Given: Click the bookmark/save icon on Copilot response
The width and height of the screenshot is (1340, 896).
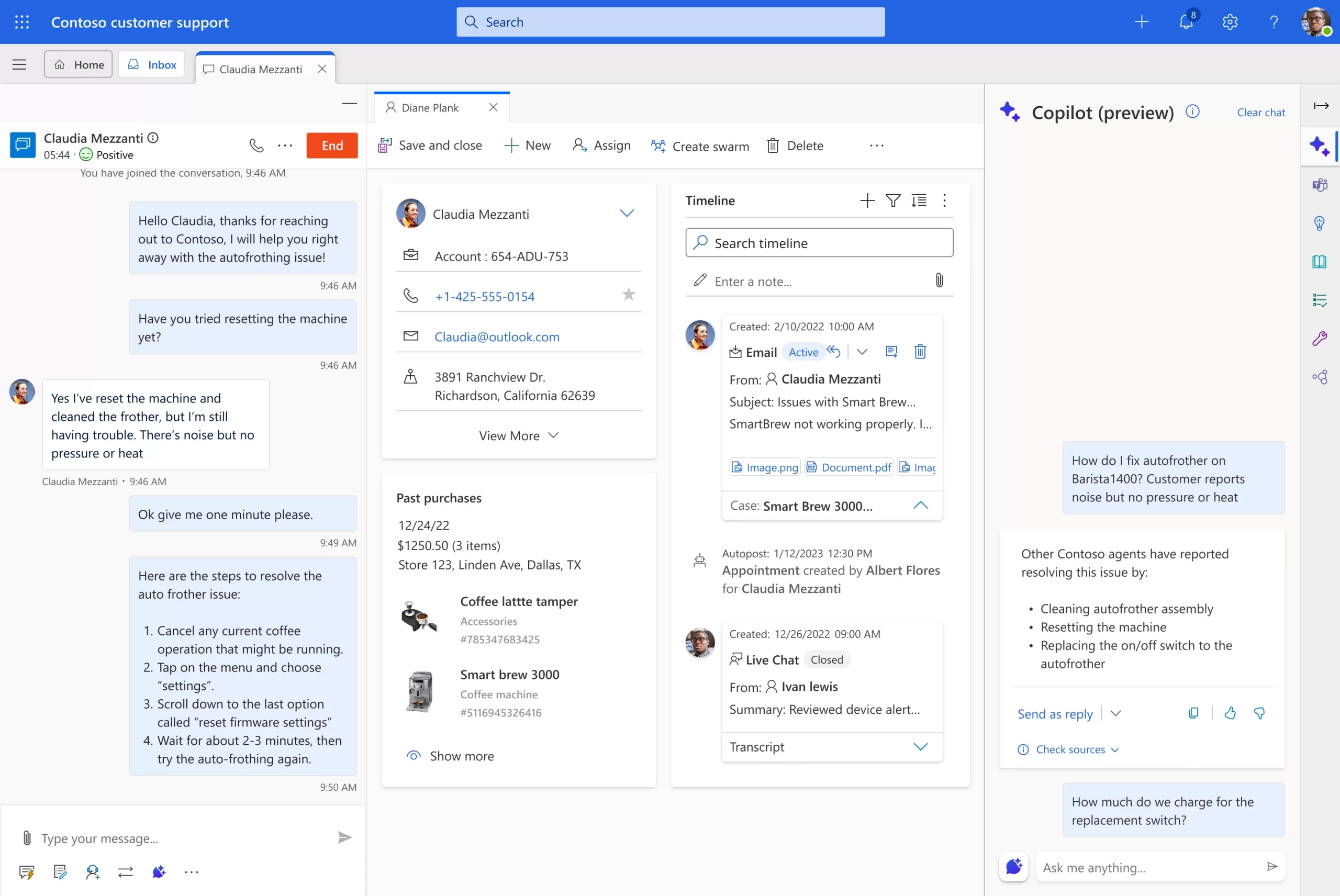Looking at the screenshot, I should pyautogui.click(x=1192, y=713).
